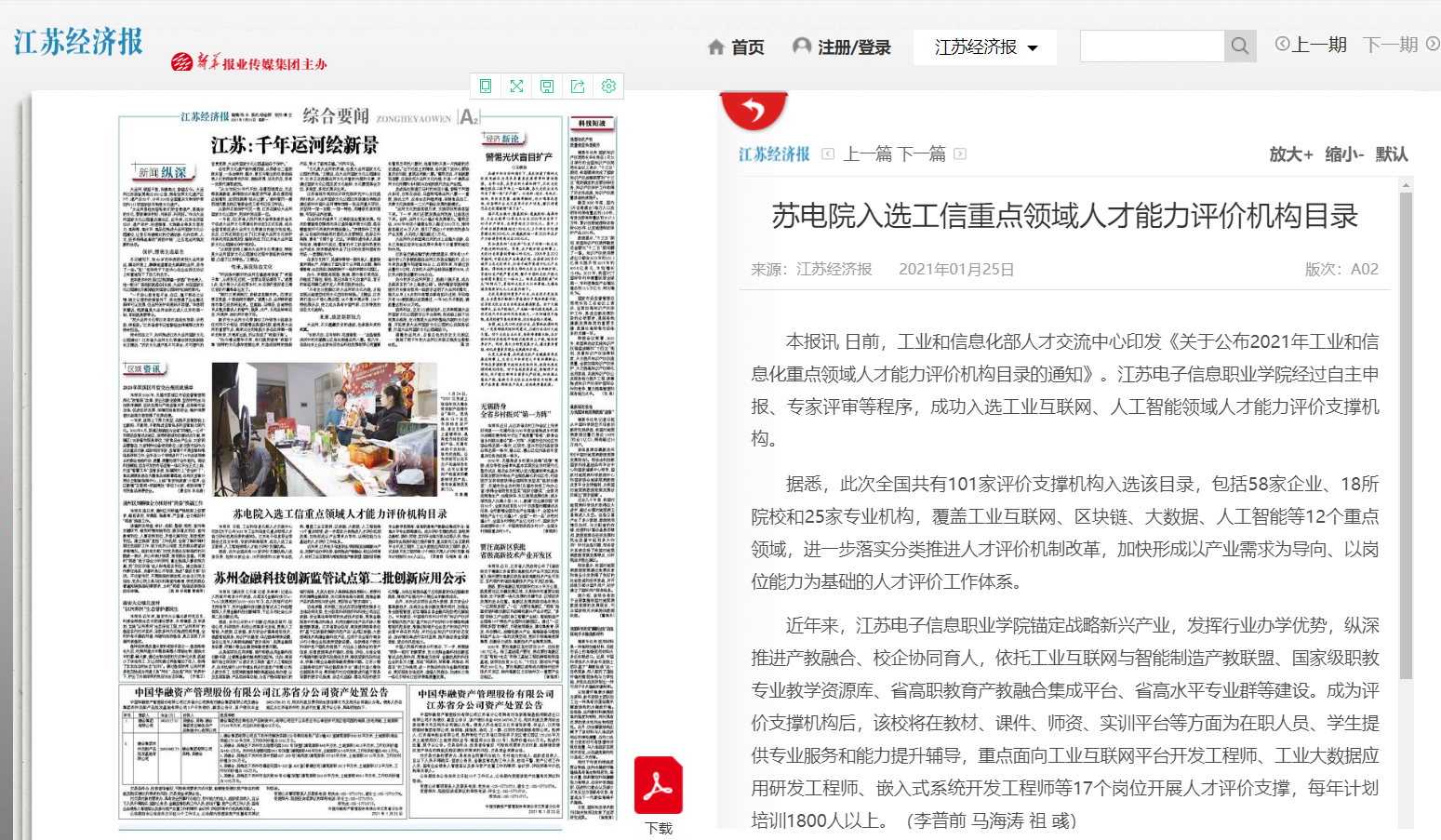Click the newspaper photo thumbnail
The width and height of the screenshot is (1441, 840).
[x=324, y=430]
